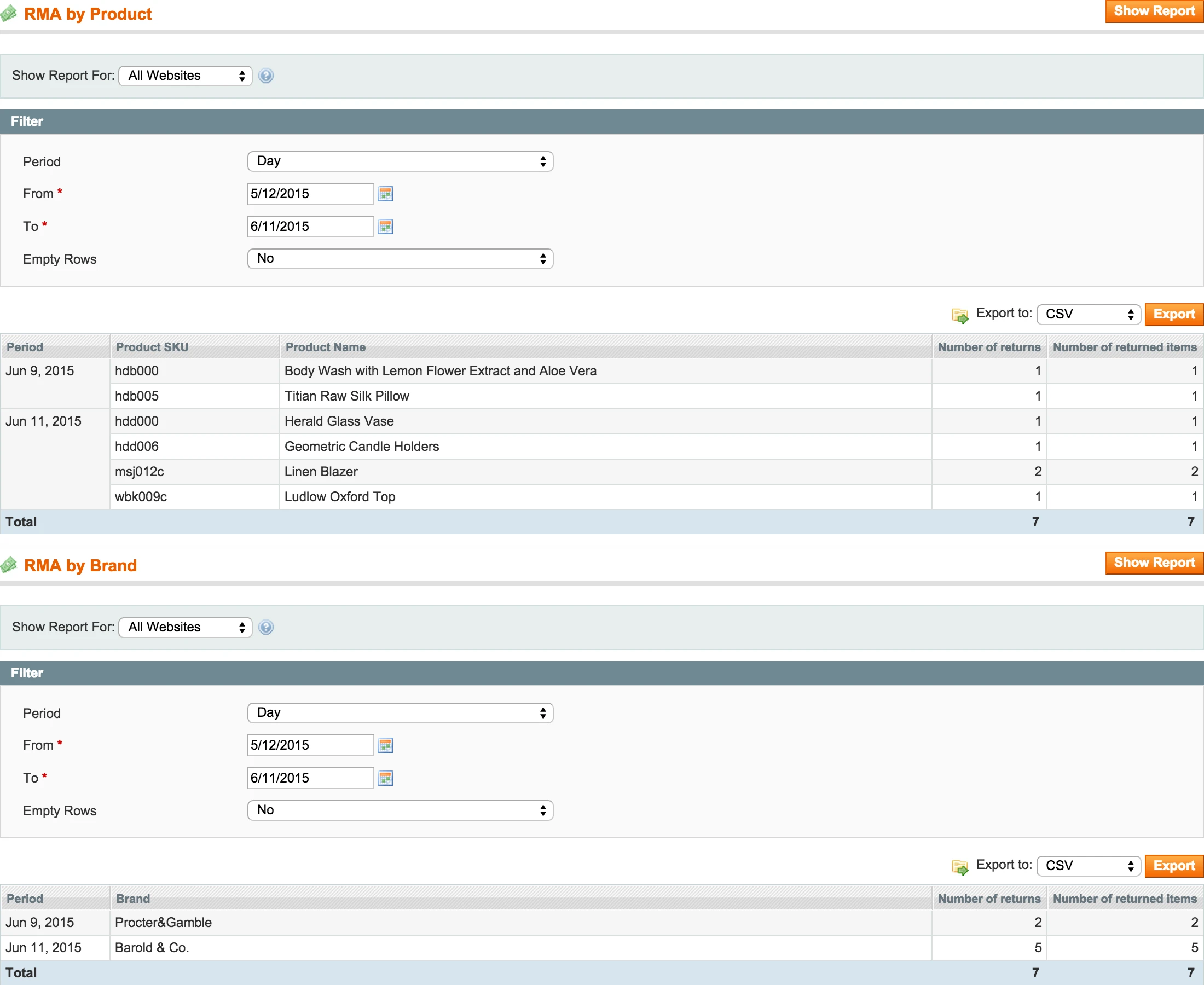Open the All Websites selector
1204x985 pixels.
tap(185, 76)
